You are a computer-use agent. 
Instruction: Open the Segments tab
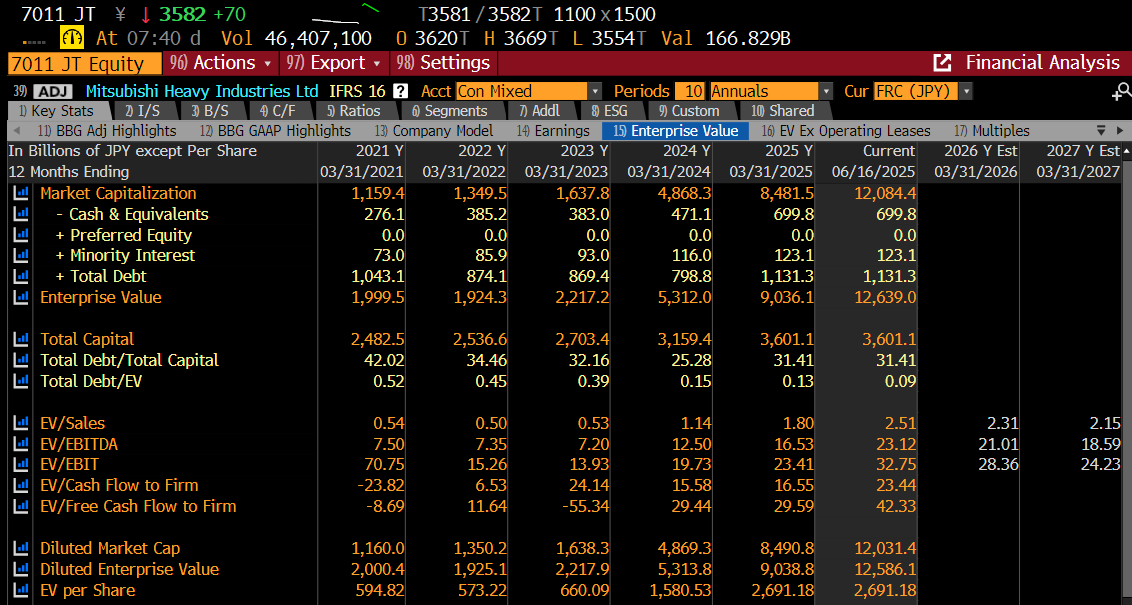449,111
